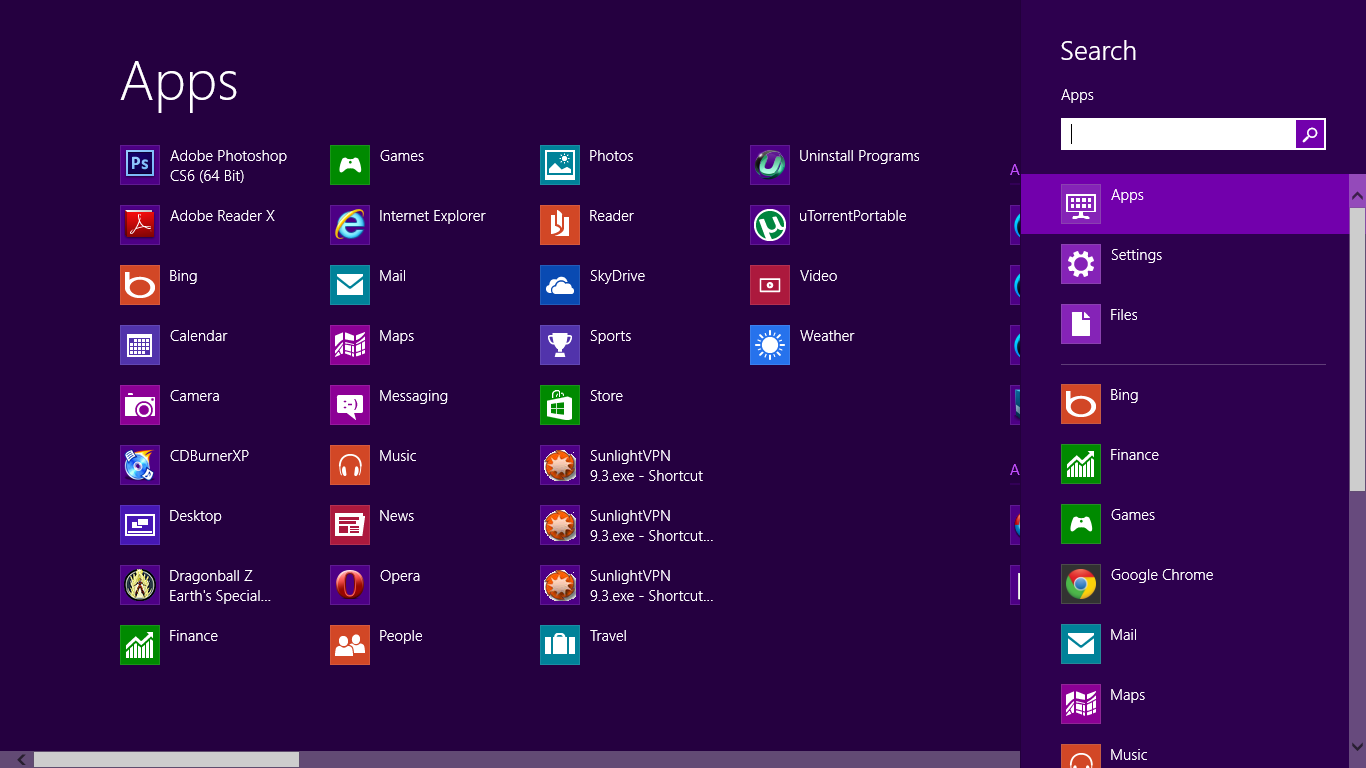Open the Messaging app icon
The image size is (1366, 768).
[x=350, y=405]
